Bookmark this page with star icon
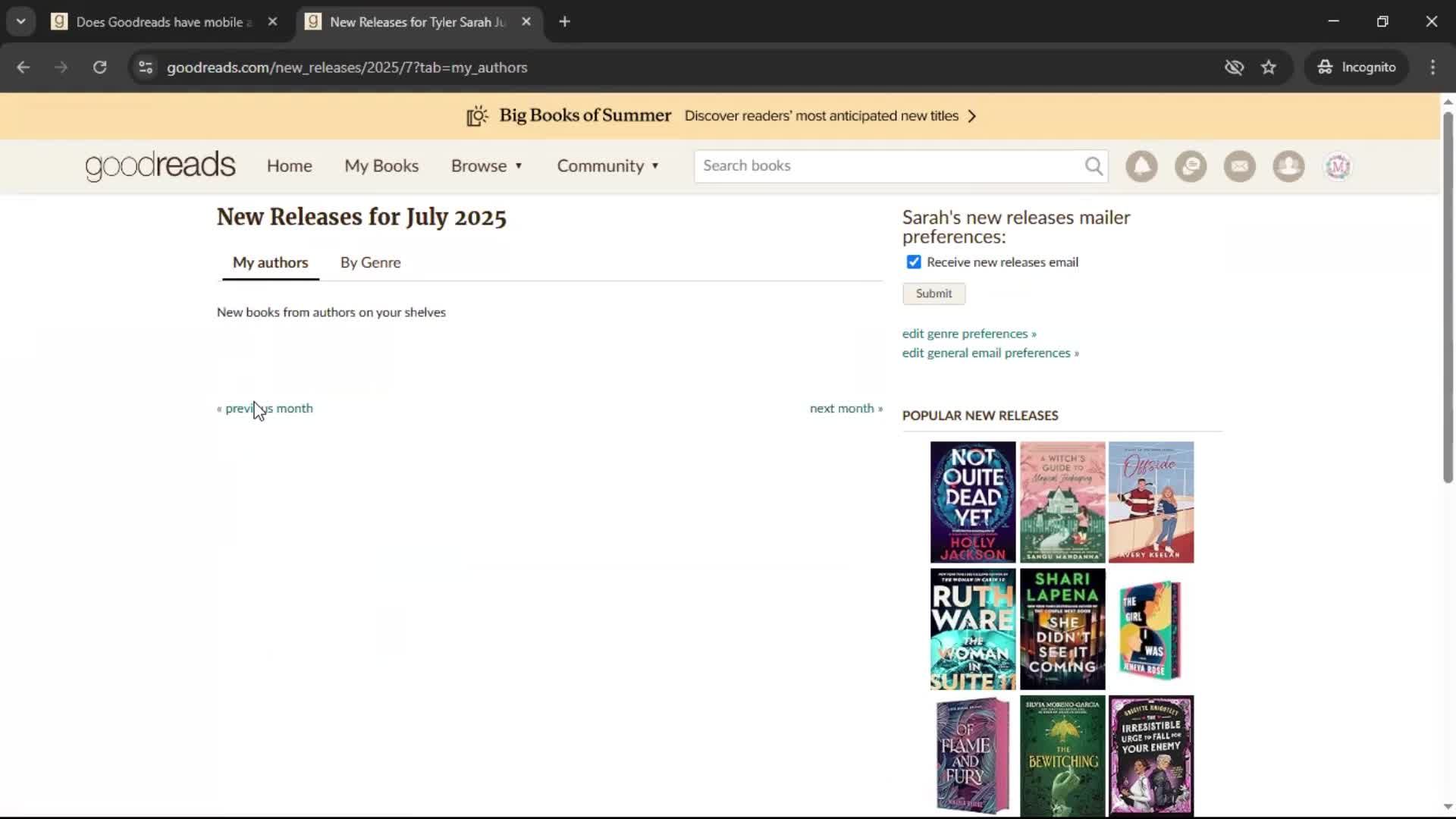This screenshot has height=819, width=1456. (x=1269, y=67)
